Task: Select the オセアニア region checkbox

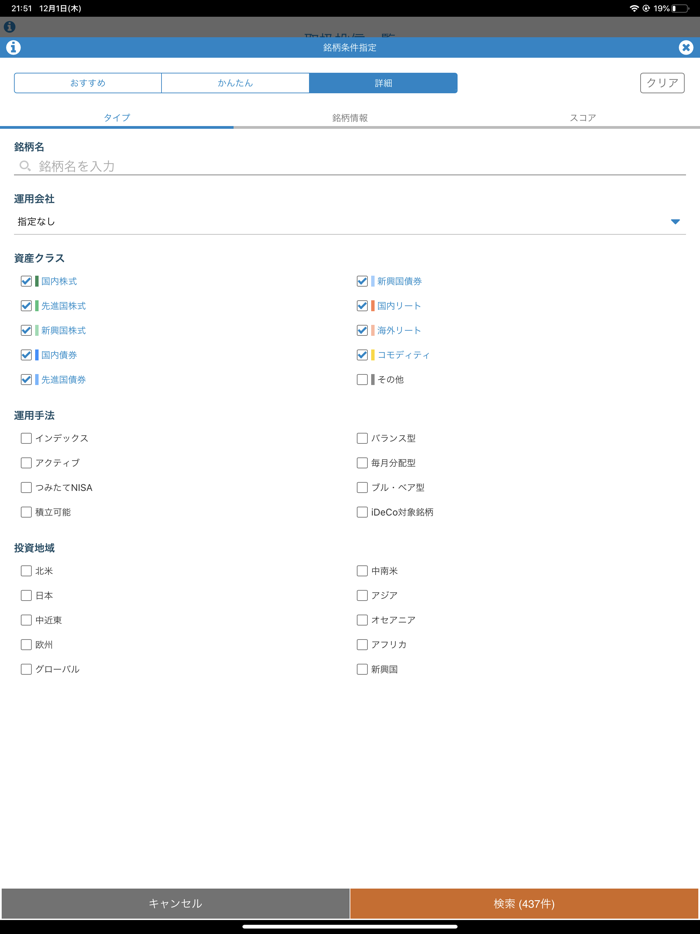Action: coord(362,620)
